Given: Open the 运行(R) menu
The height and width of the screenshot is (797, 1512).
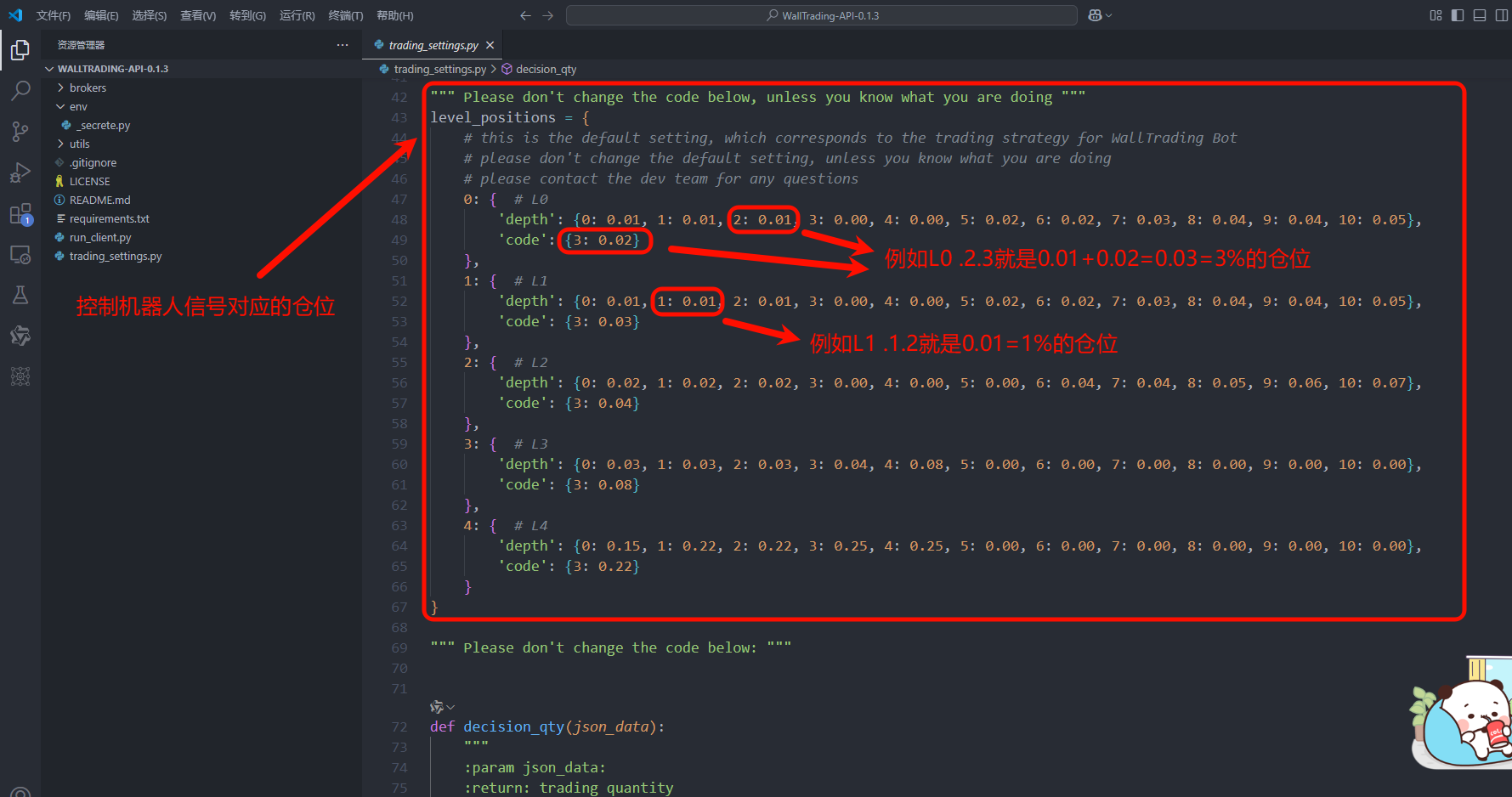Looking at the screenshot, I should click(x=297, y=15).
